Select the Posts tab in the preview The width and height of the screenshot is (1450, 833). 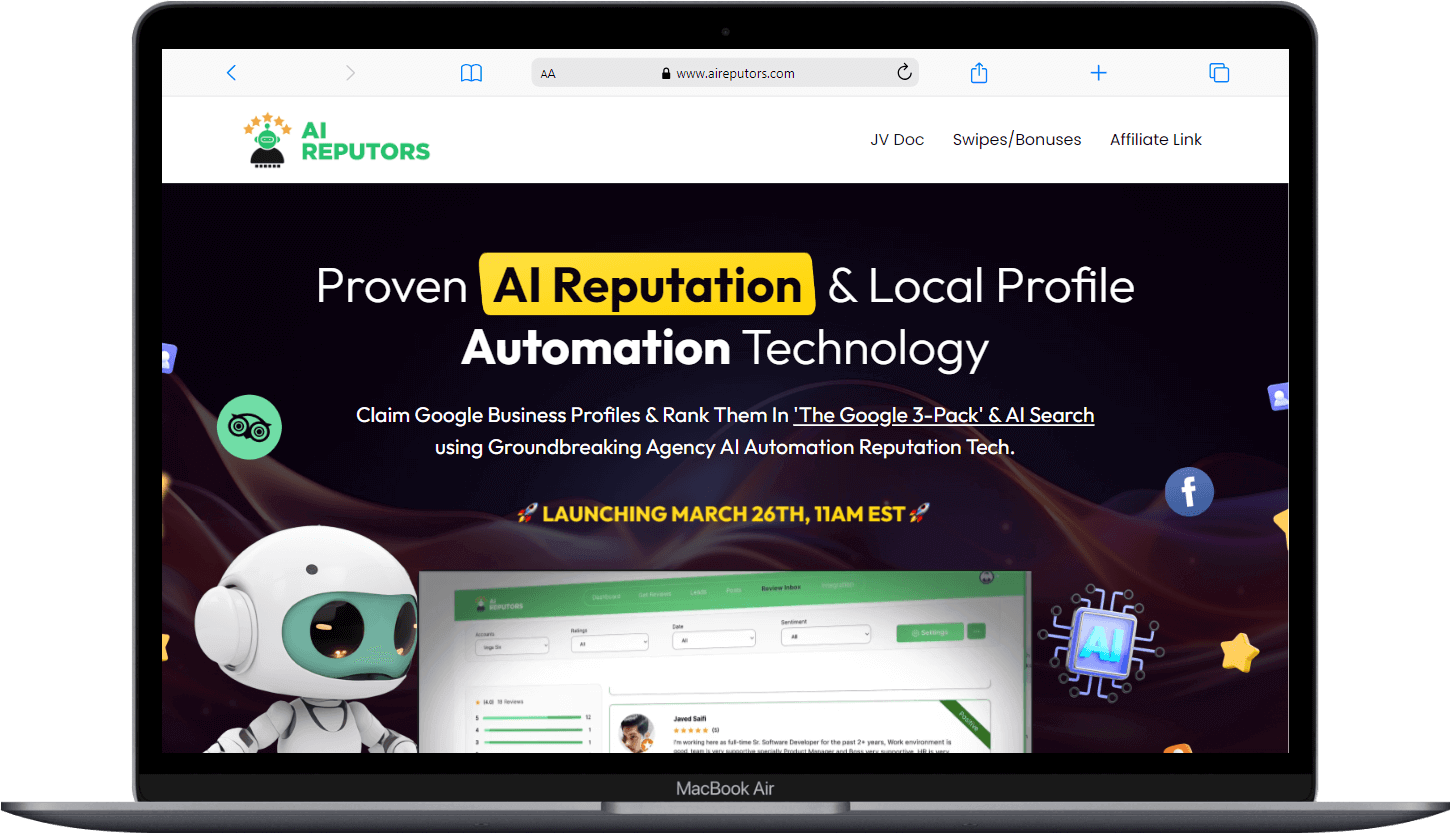tap(734, 590)
